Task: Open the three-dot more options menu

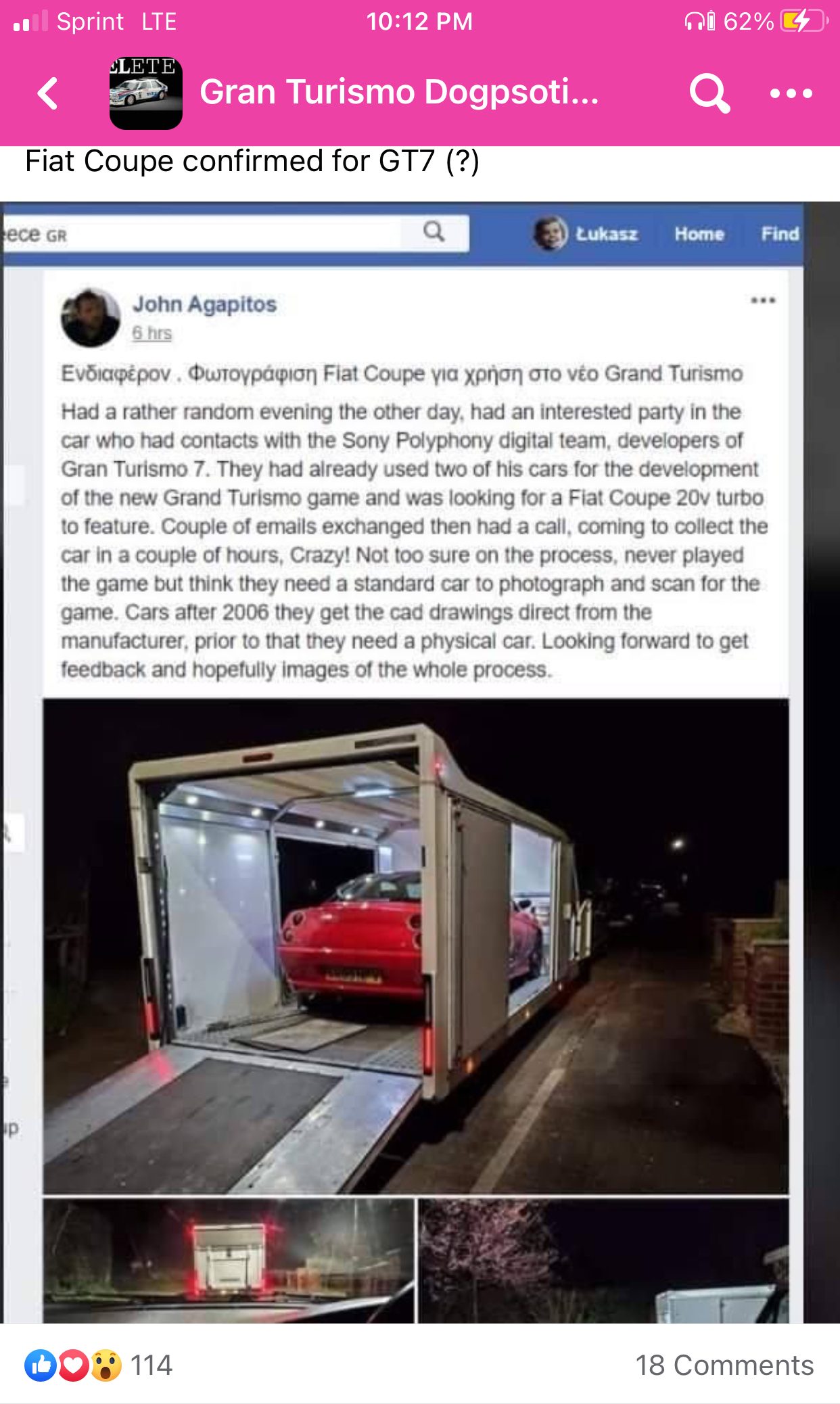Action: tap(791, 93)
